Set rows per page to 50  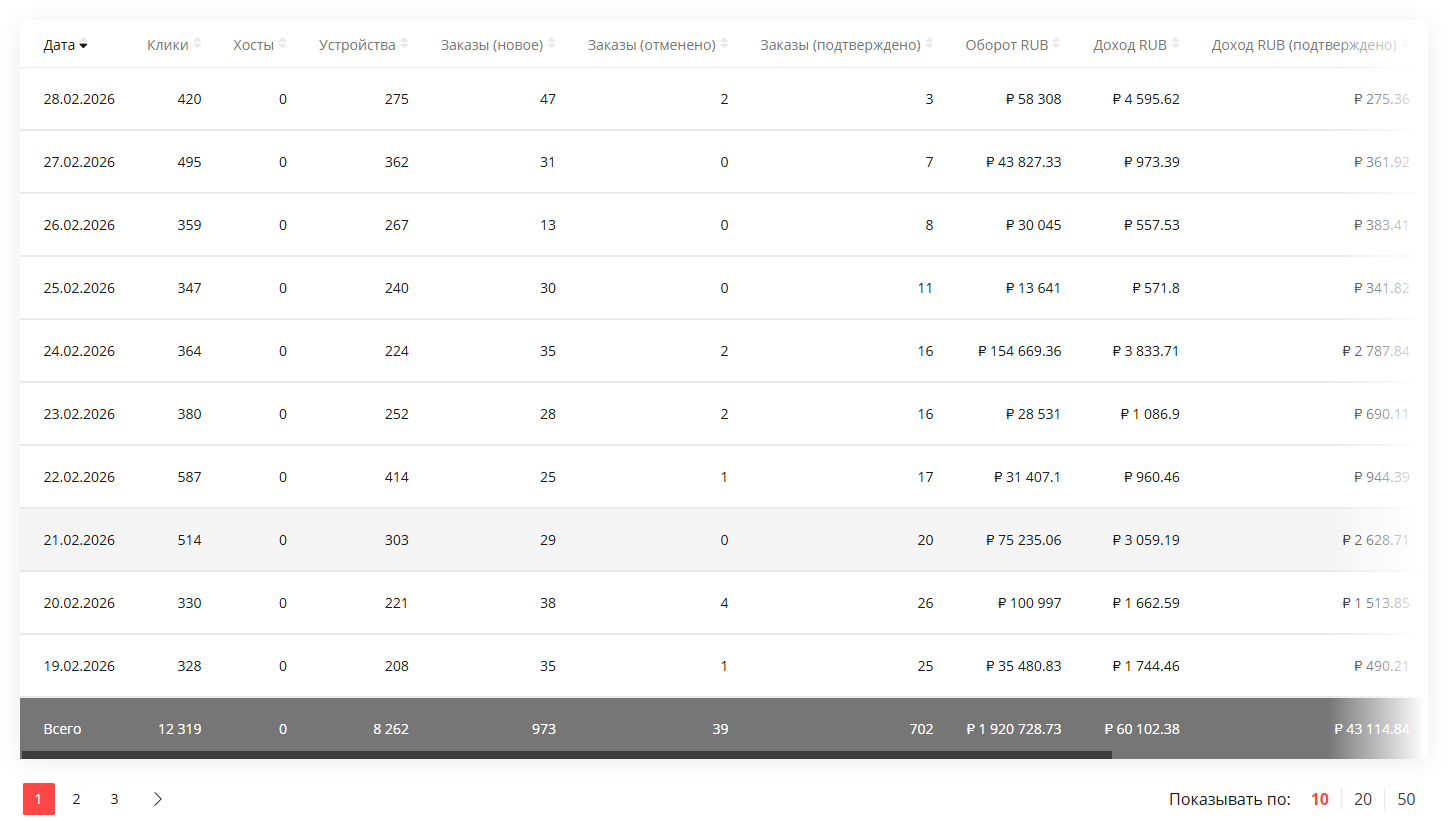coord(1406,799)
